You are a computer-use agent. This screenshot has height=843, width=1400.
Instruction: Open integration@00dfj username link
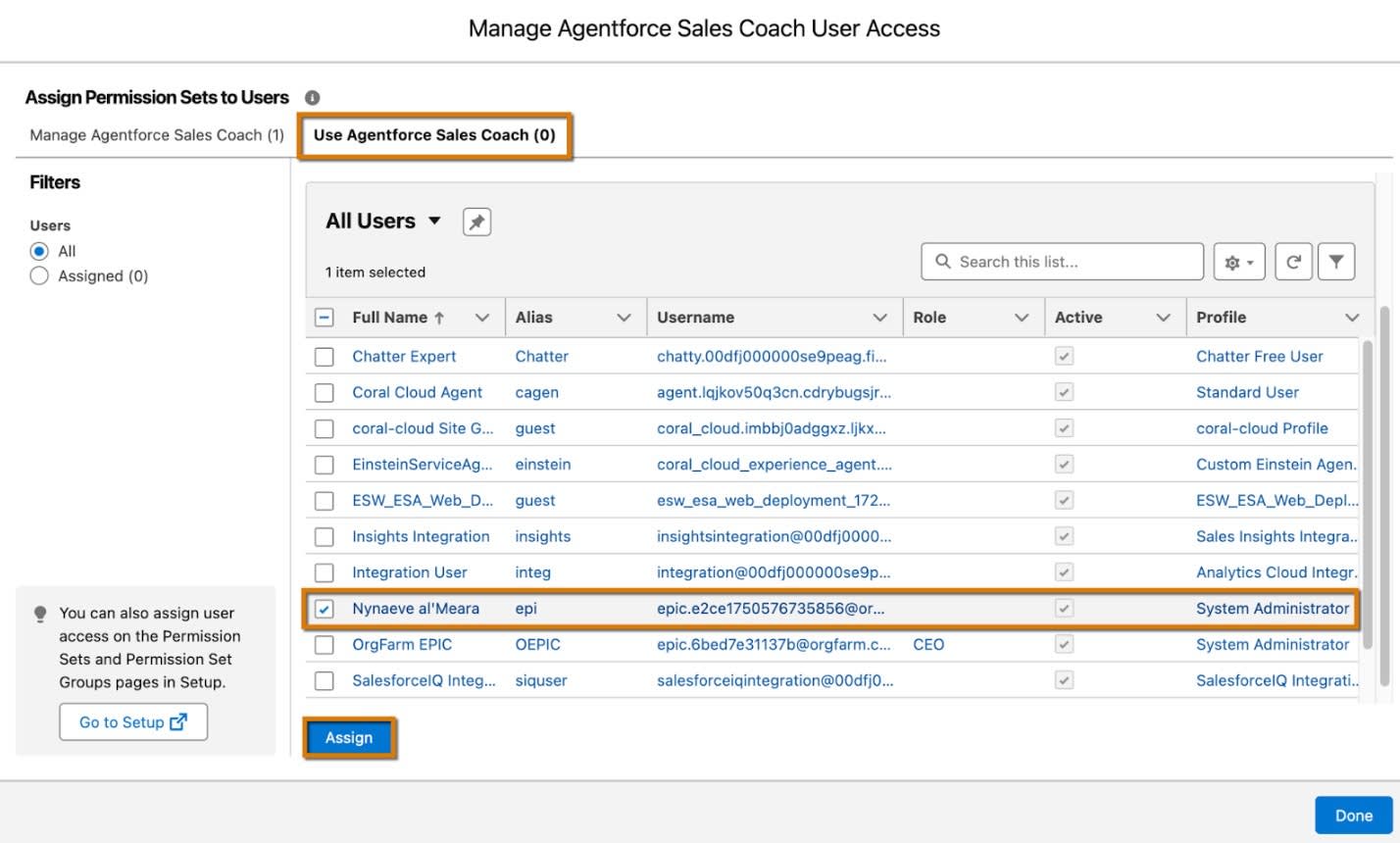point(774,572)
